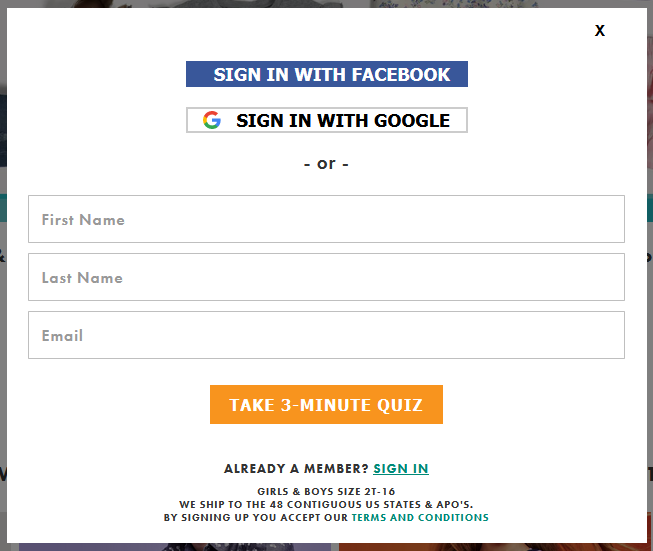Click the teal banner peeking behind the dialog
The image size is (653, 551).
3,207
